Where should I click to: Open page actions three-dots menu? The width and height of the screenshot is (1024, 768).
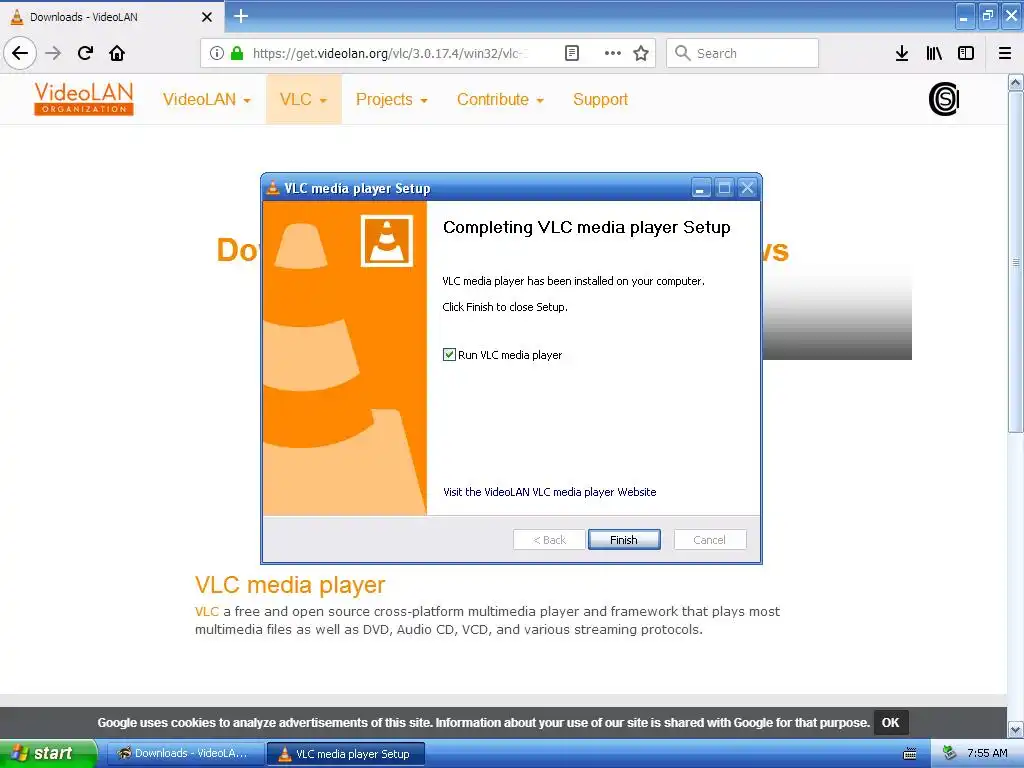(x=613, y=53)
